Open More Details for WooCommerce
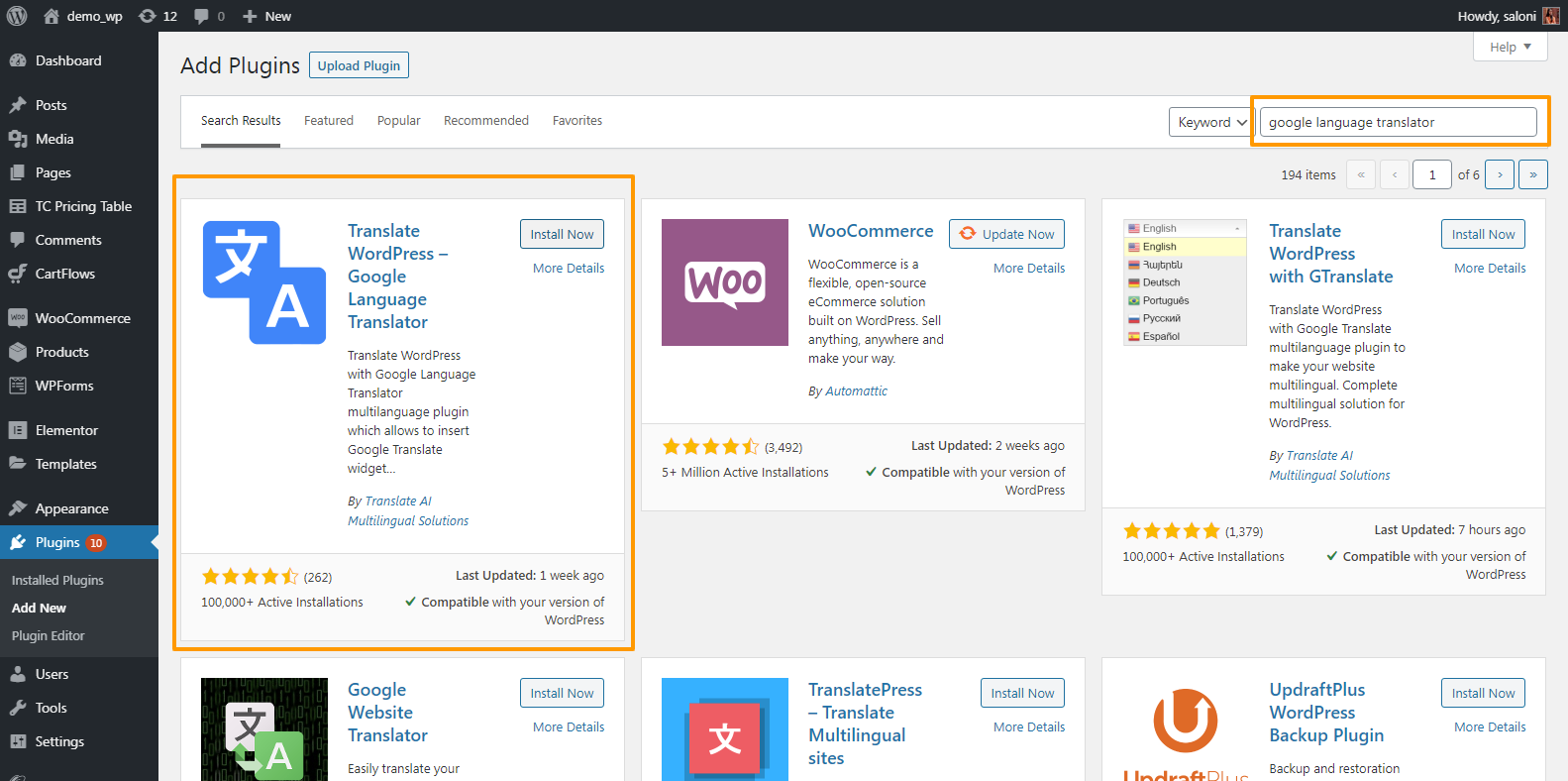 click(1029, 268)
